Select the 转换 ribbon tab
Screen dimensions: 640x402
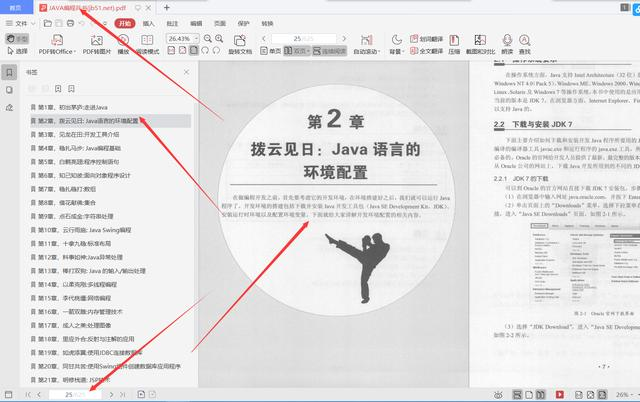pyautogui.click(x=267, y=24)
